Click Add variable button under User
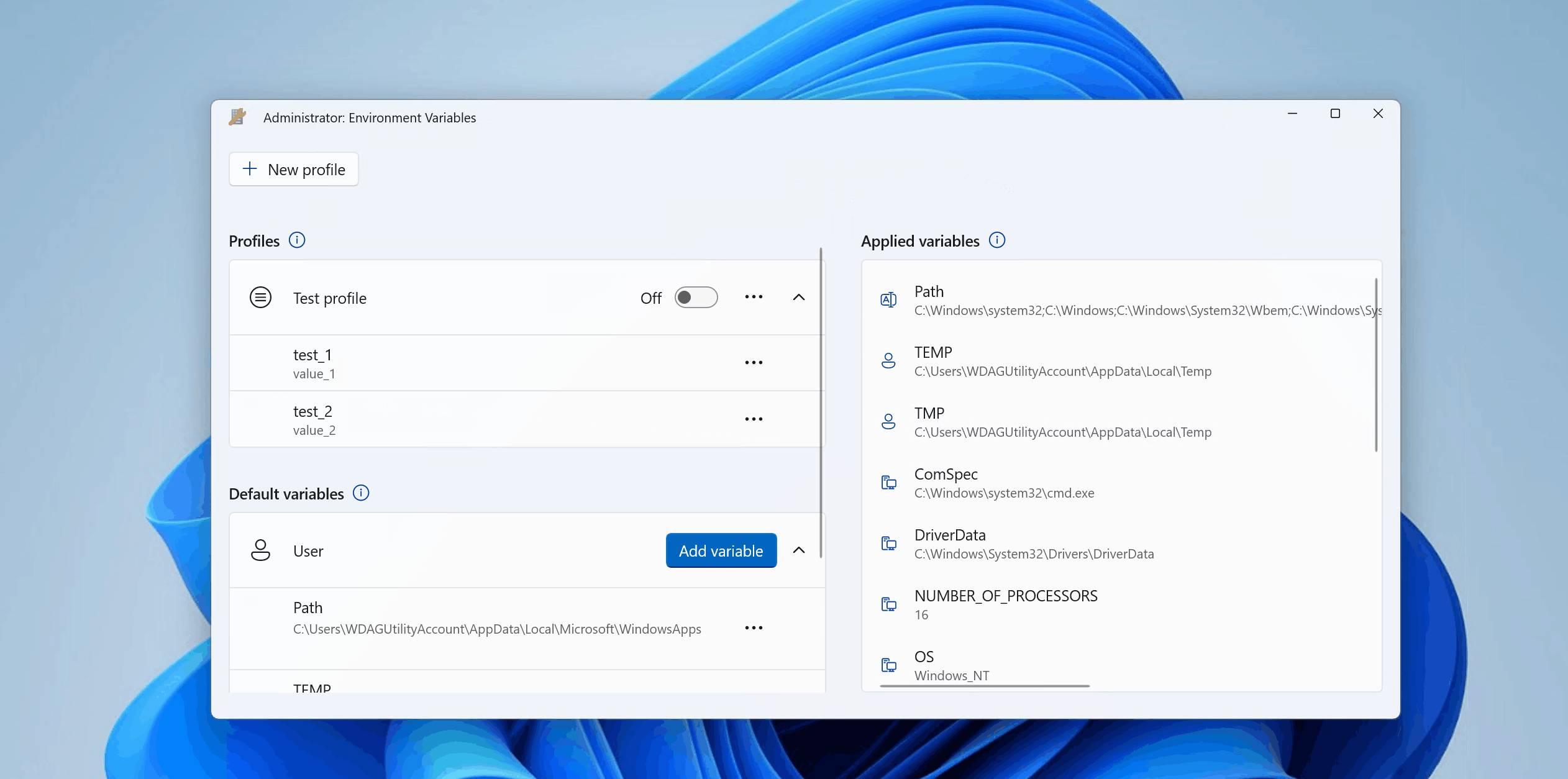 pos(721,551)
